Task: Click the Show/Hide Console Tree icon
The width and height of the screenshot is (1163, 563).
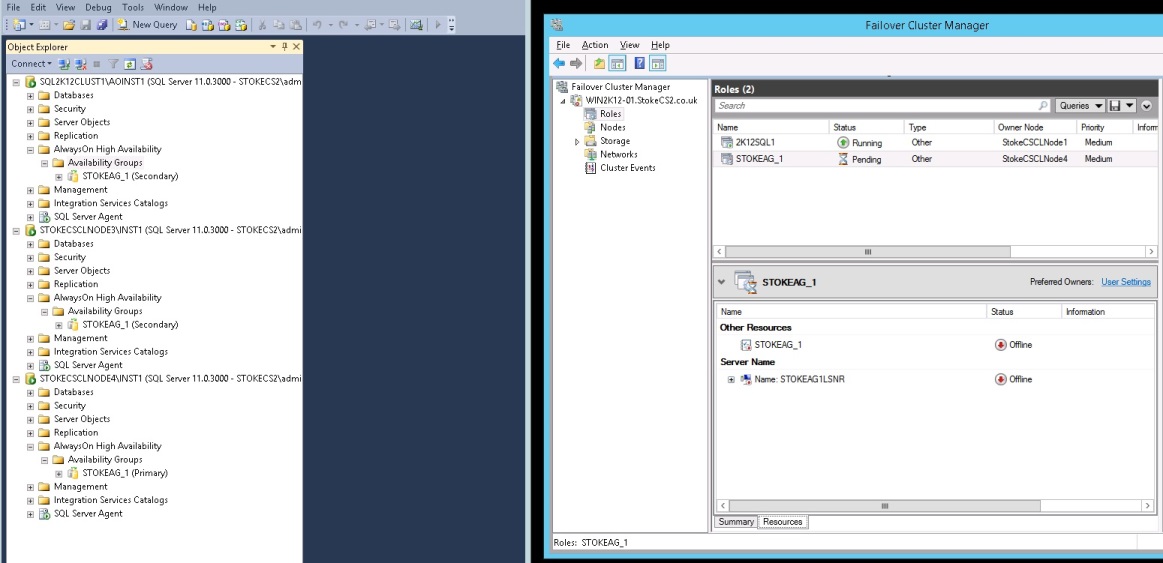Action: pyautogui.click(x=616, y=64)
